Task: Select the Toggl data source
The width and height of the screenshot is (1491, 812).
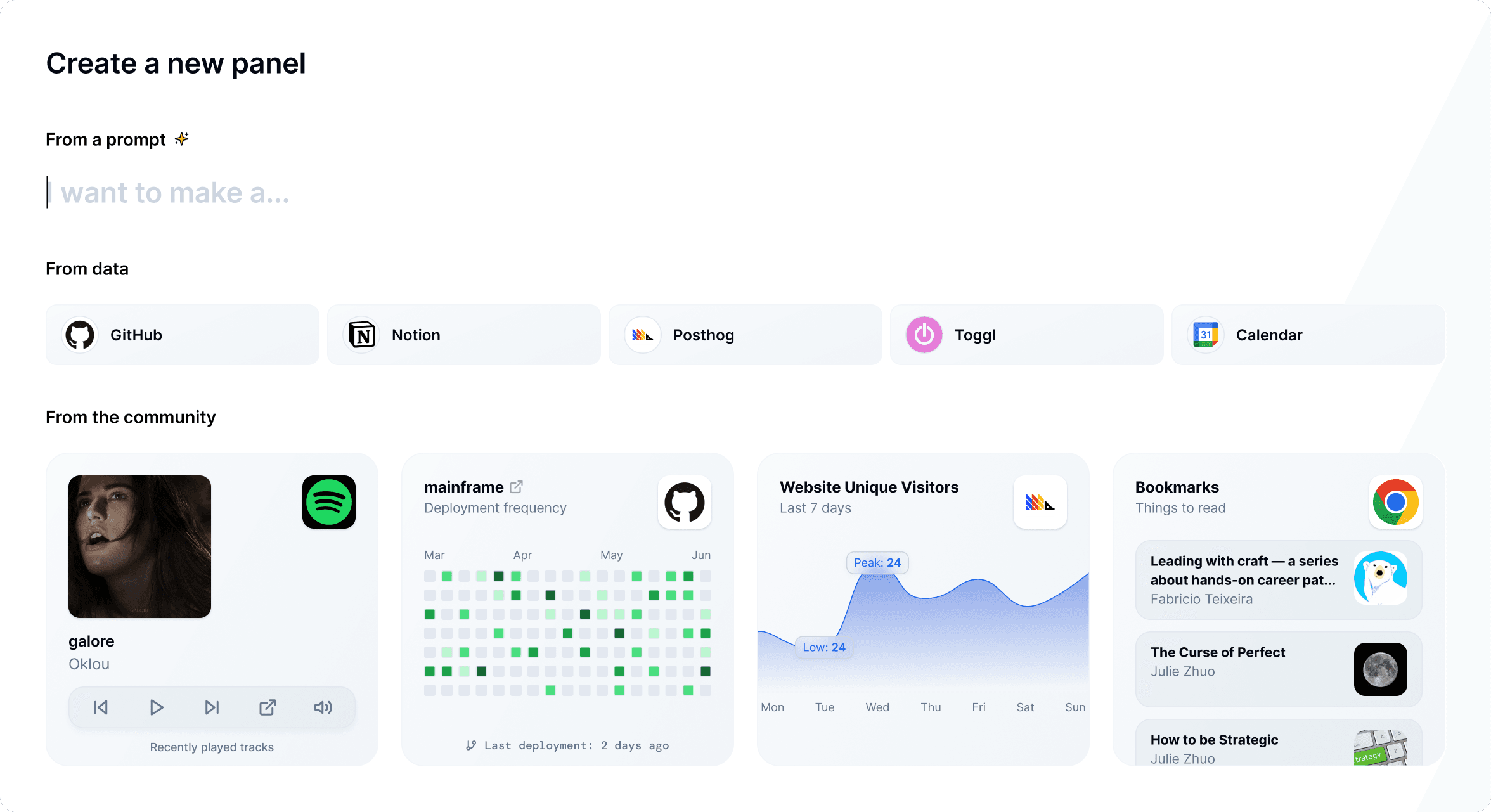Action: pos(1027,335)
